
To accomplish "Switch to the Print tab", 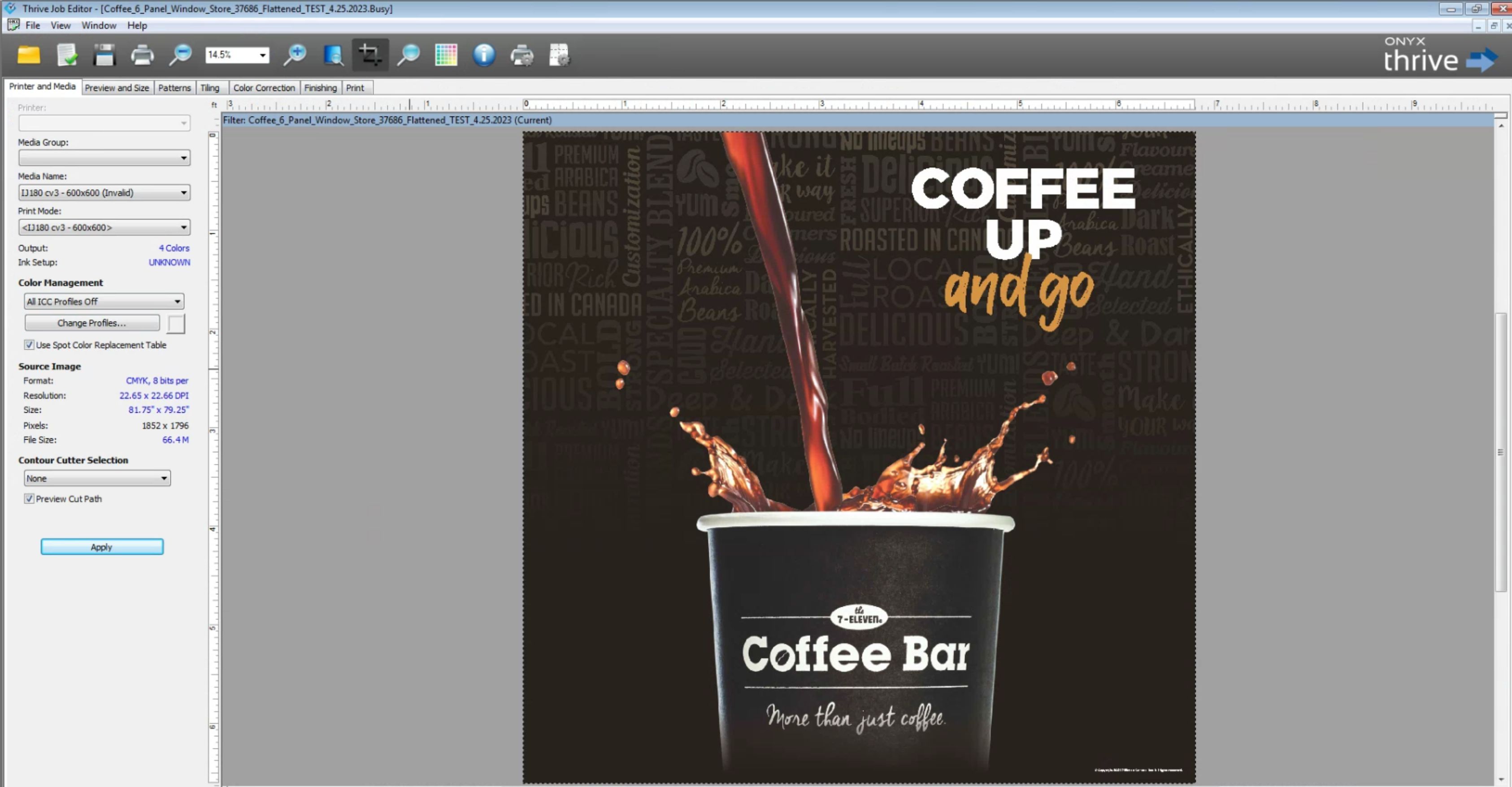I will click(355, 87).
